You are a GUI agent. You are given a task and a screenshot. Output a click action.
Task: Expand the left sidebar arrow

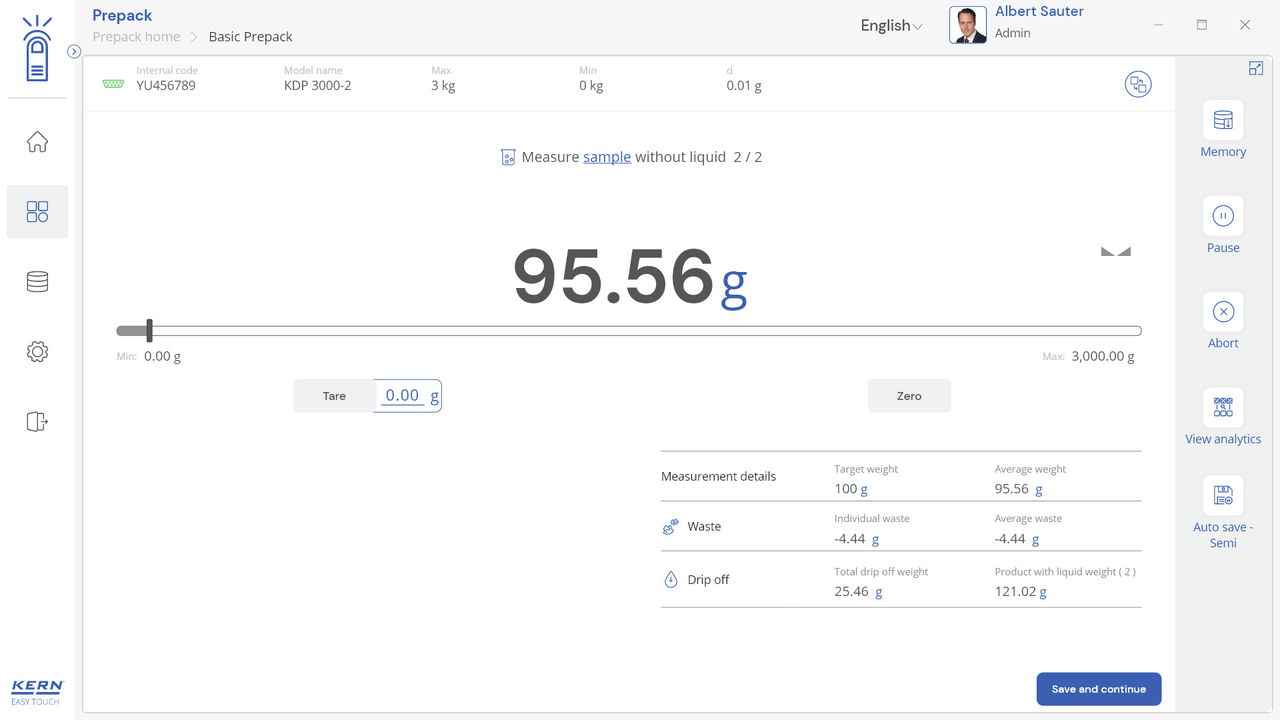[x=74, y=52]
